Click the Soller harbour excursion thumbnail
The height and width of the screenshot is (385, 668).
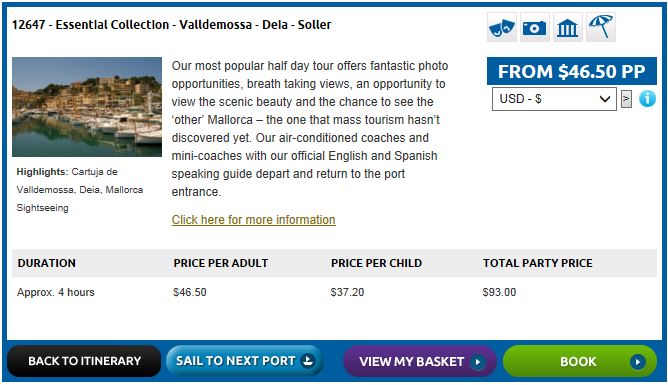(x=87, y=107)
